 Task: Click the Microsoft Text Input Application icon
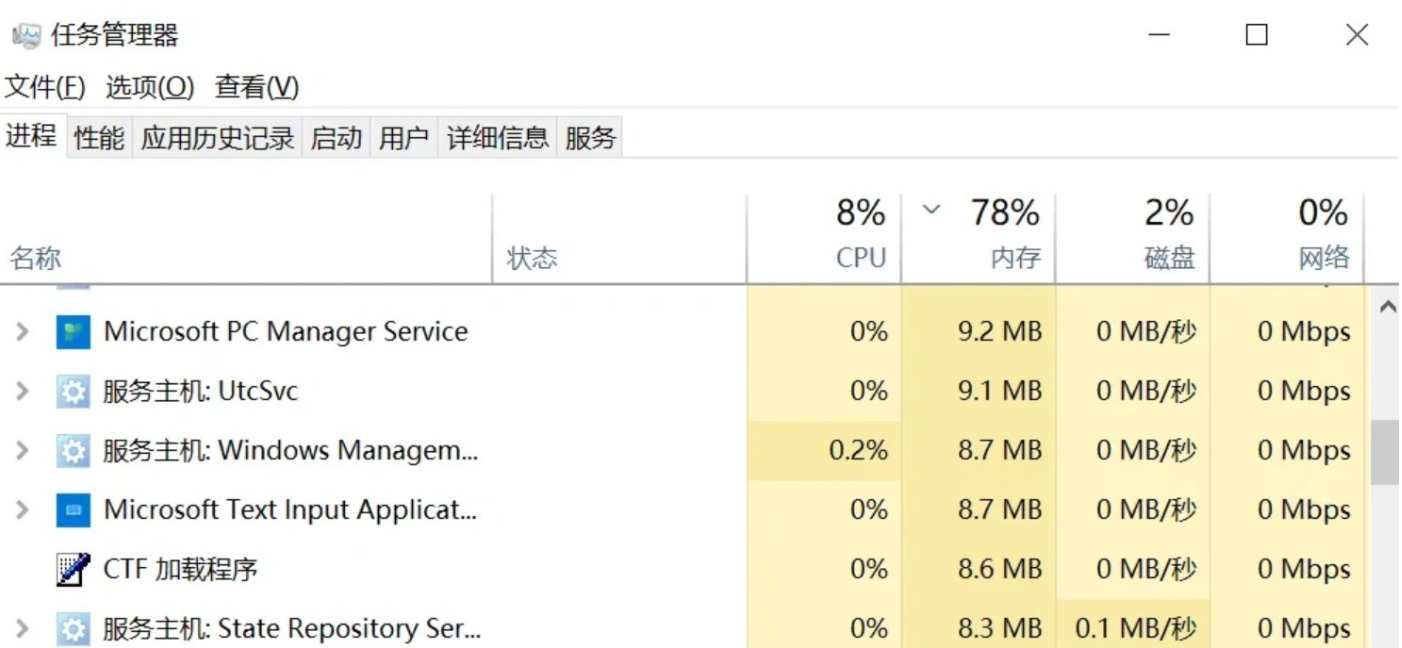click(72, 510)
